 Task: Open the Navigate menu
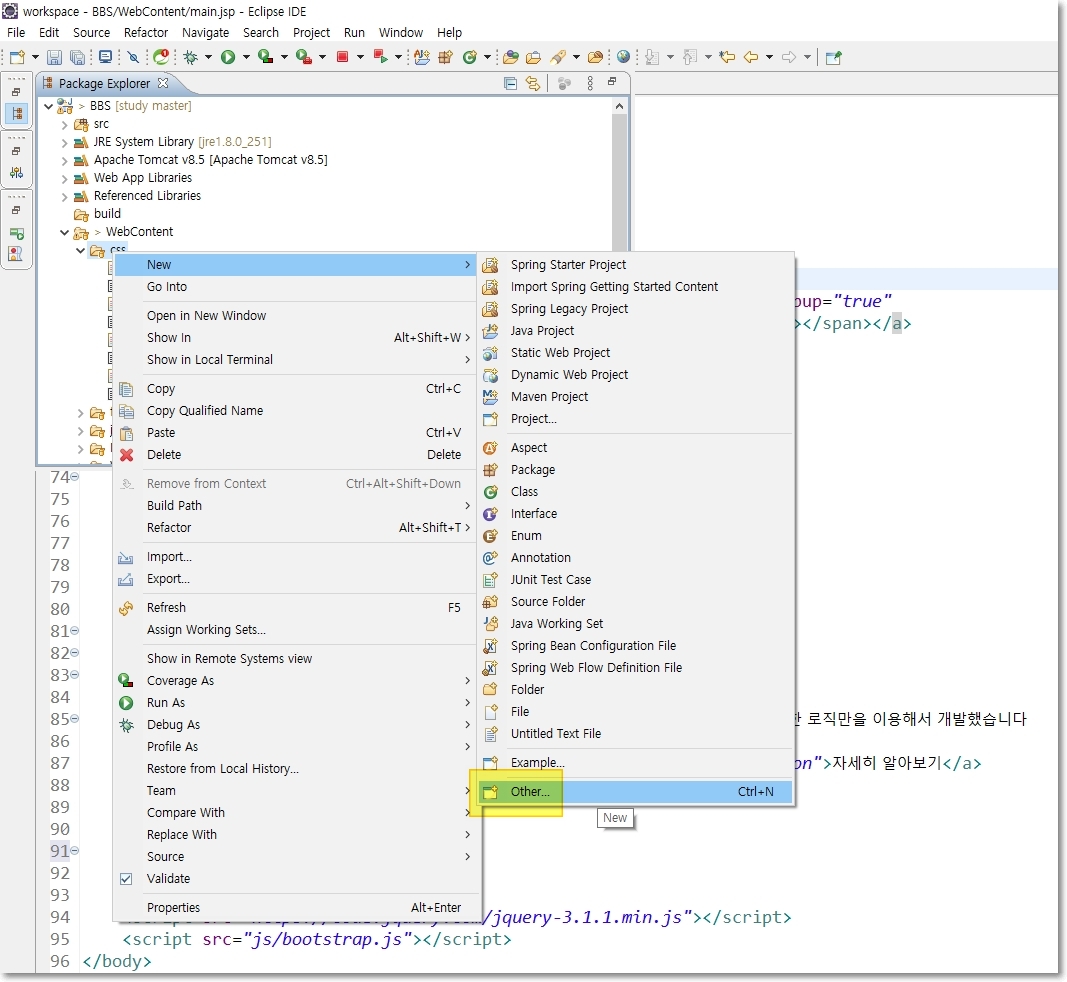pyautogui.click(x=206, y=32)
